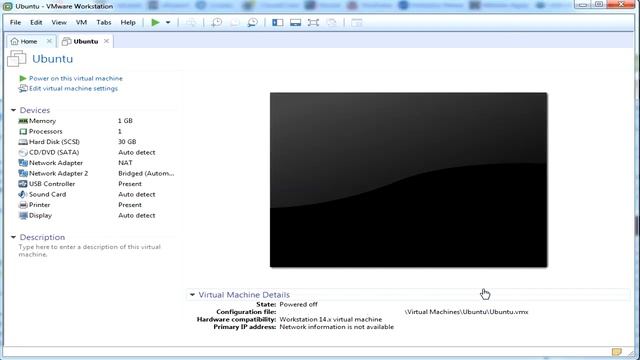Click the Send Ctrl+Alt+Del toolbar icon
Screen dimensions: 640x360
[191, 22]
